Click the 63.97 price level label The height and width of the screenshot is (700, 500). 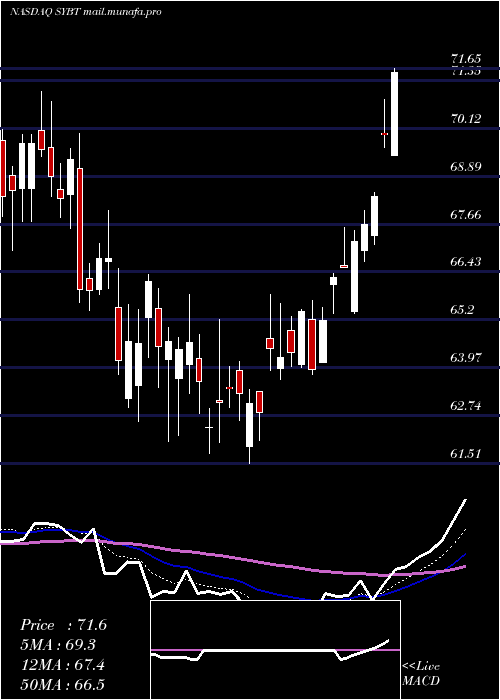(x=466, y=358)
